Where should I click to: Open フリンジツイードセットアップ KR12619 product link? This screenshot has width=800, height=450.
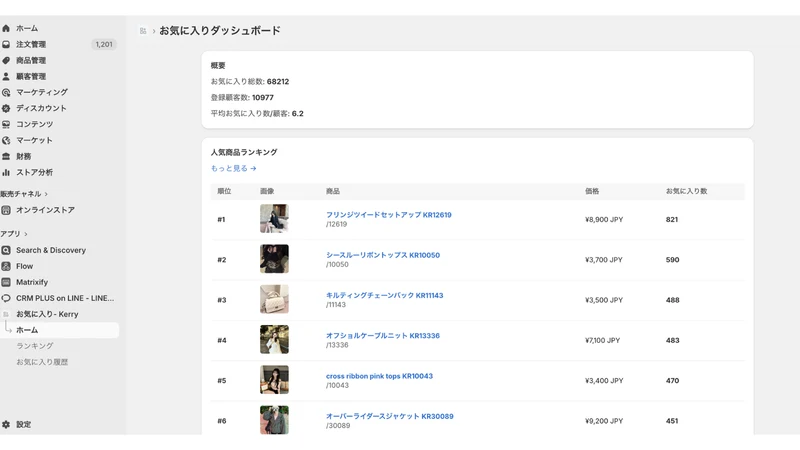pos(389,215)
